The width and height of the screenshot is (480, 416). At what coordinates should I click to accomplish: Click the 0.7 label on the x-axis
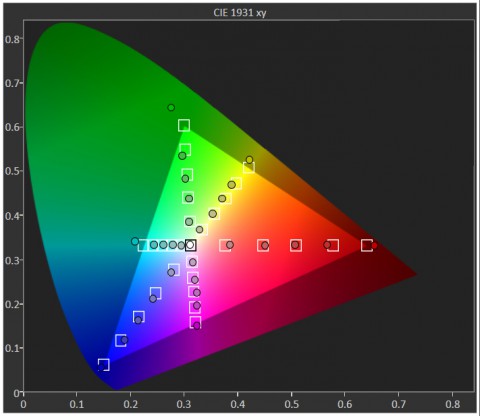(x=399, y=404)
